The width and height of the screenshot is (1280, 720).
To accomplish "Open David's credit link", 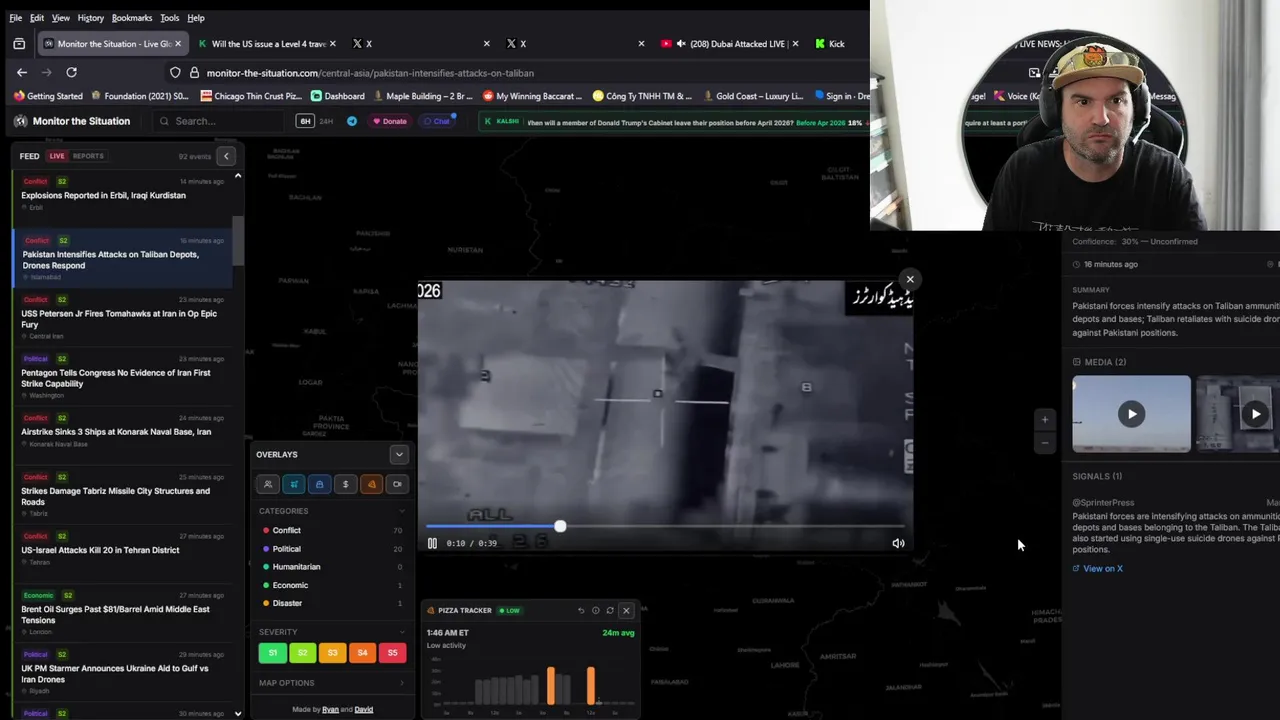I will (x=364, y=710).
